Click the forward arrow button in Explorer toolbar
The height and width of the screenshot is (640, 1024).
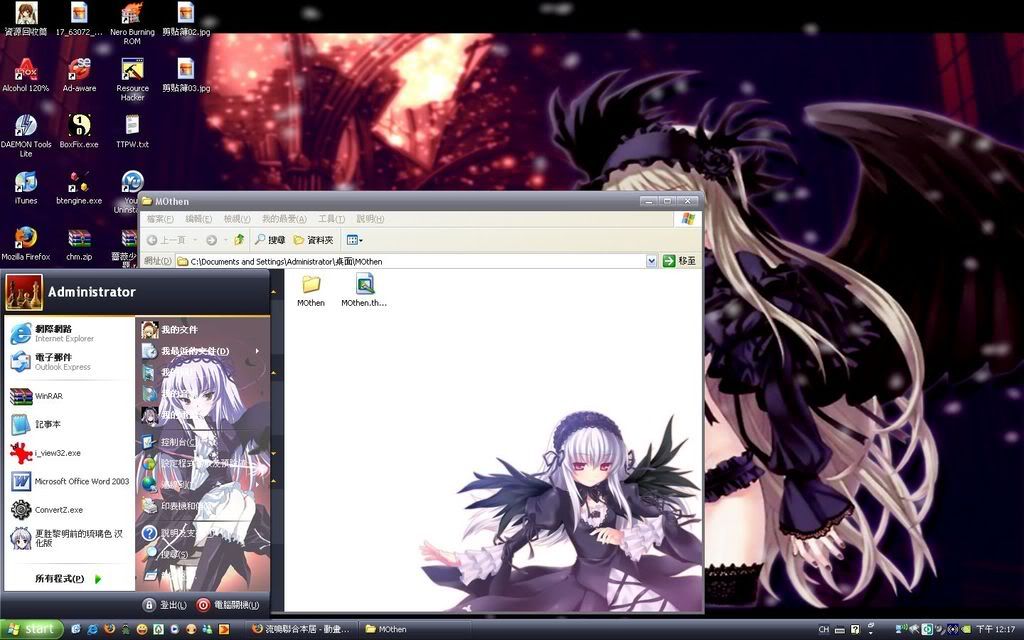212,240
